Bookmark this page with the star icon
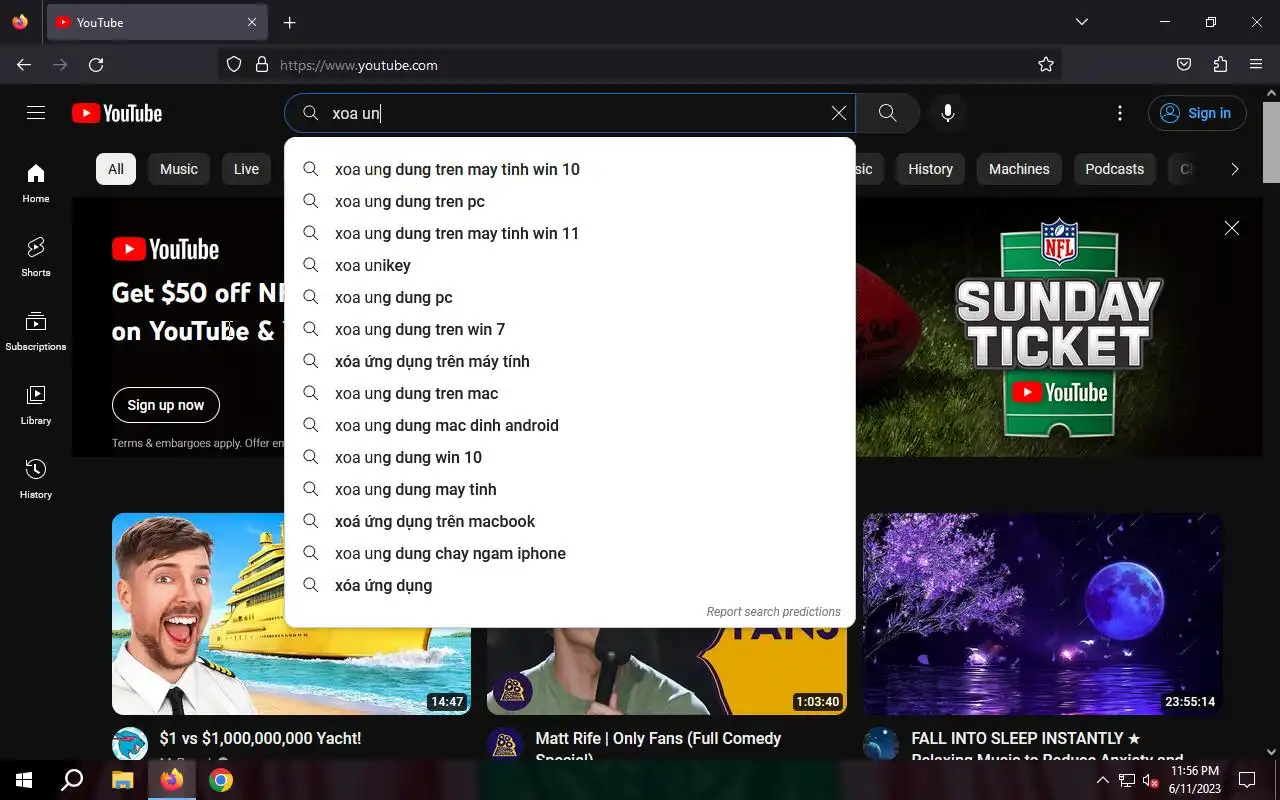The height and width of the screenshot is (800, 1280). 1046,65
